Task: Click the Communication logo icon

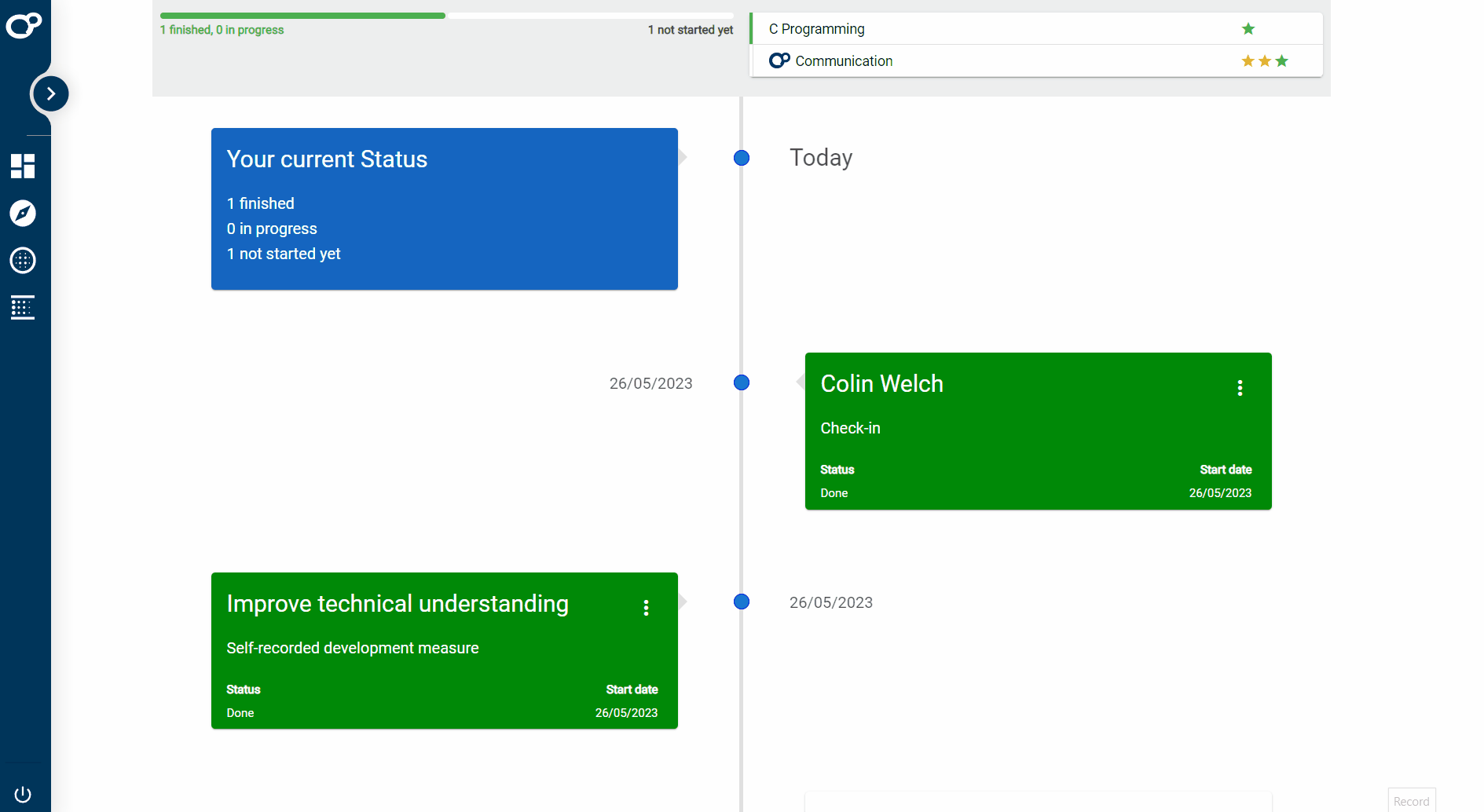Action: 779,60
